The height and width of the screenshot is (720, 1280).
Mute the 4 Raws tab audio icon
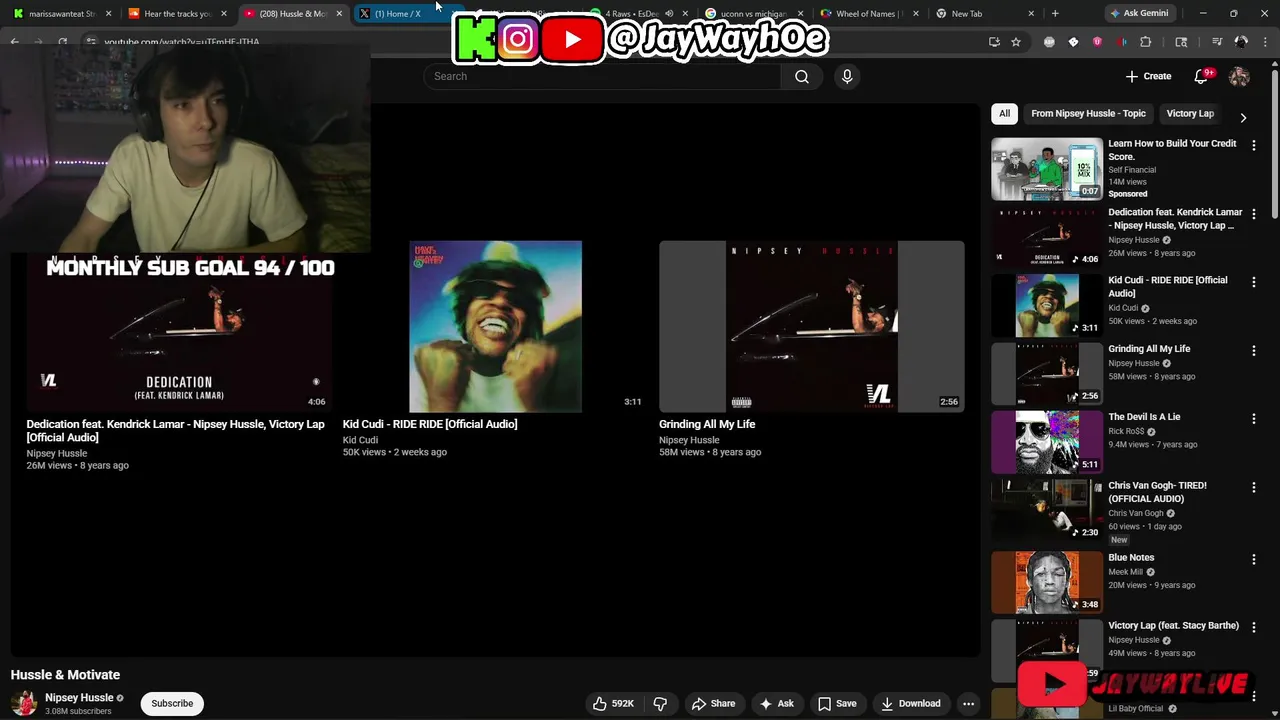[668, 14]
